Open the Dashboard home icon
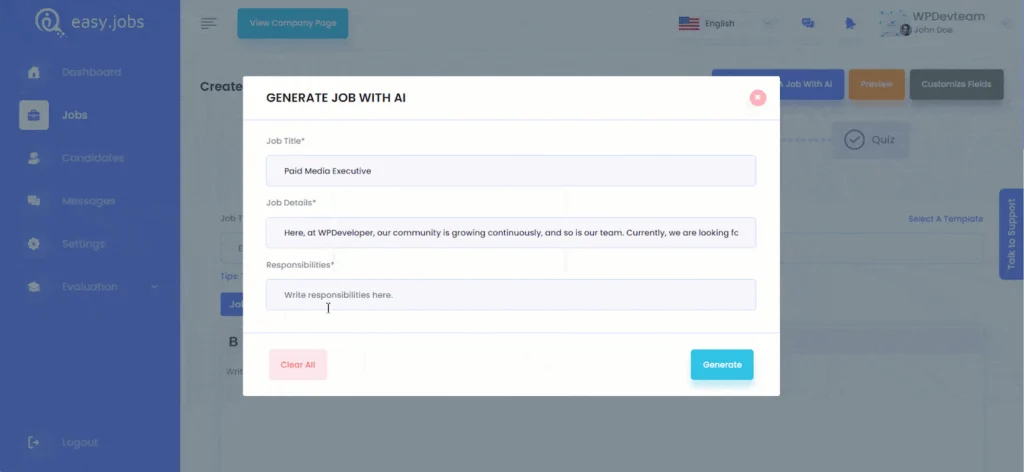Viewport: 1024px width, 472px height. tap(34, 72)
